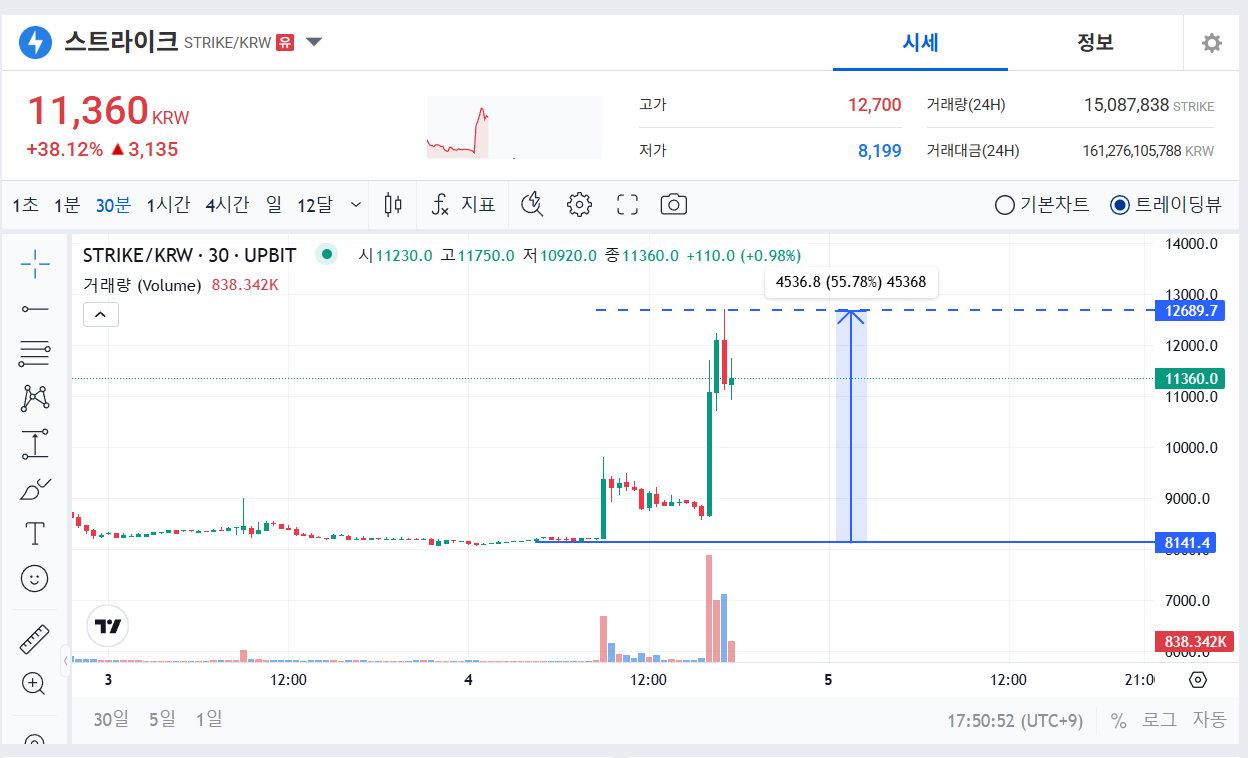Collapse the indicator legend chevron
This screenshot has width=1248, height=758.
(x=101, y=315)
